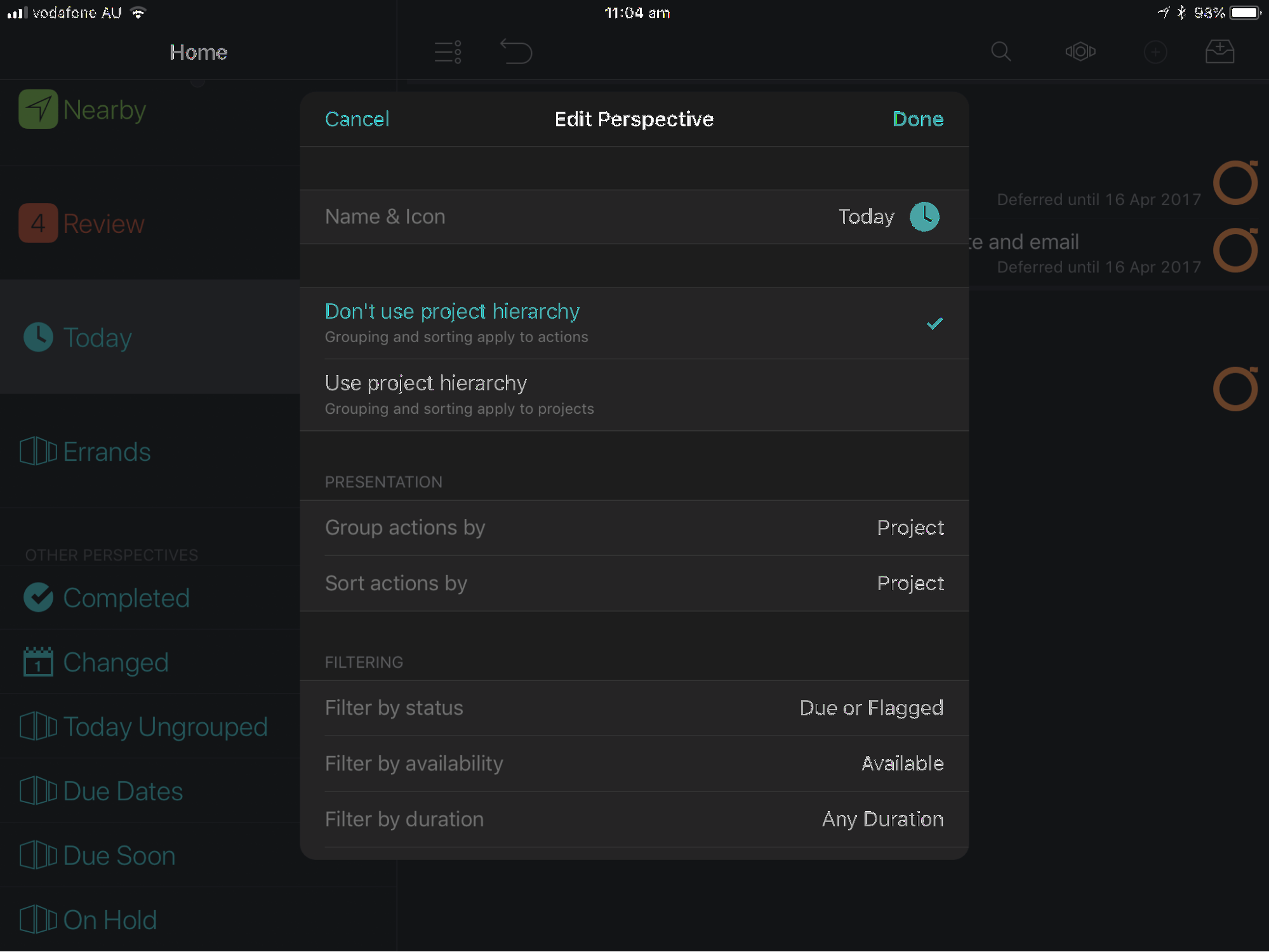
Task: Tap the undo arrow icon
Action: (x=516, y=52)
